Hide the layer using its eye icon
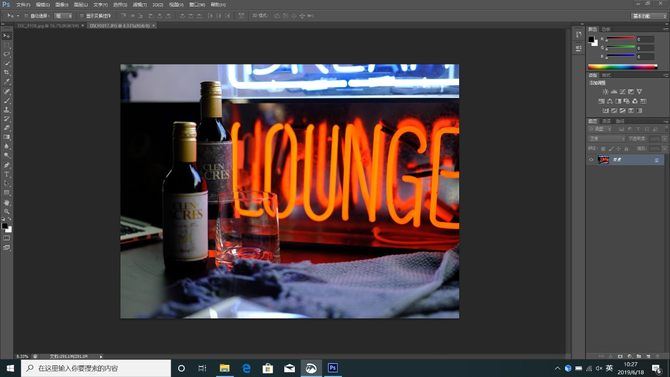Image resolution: width=670 pixels, height=377 pixels. pyautogui.click(x=591, y=159)
